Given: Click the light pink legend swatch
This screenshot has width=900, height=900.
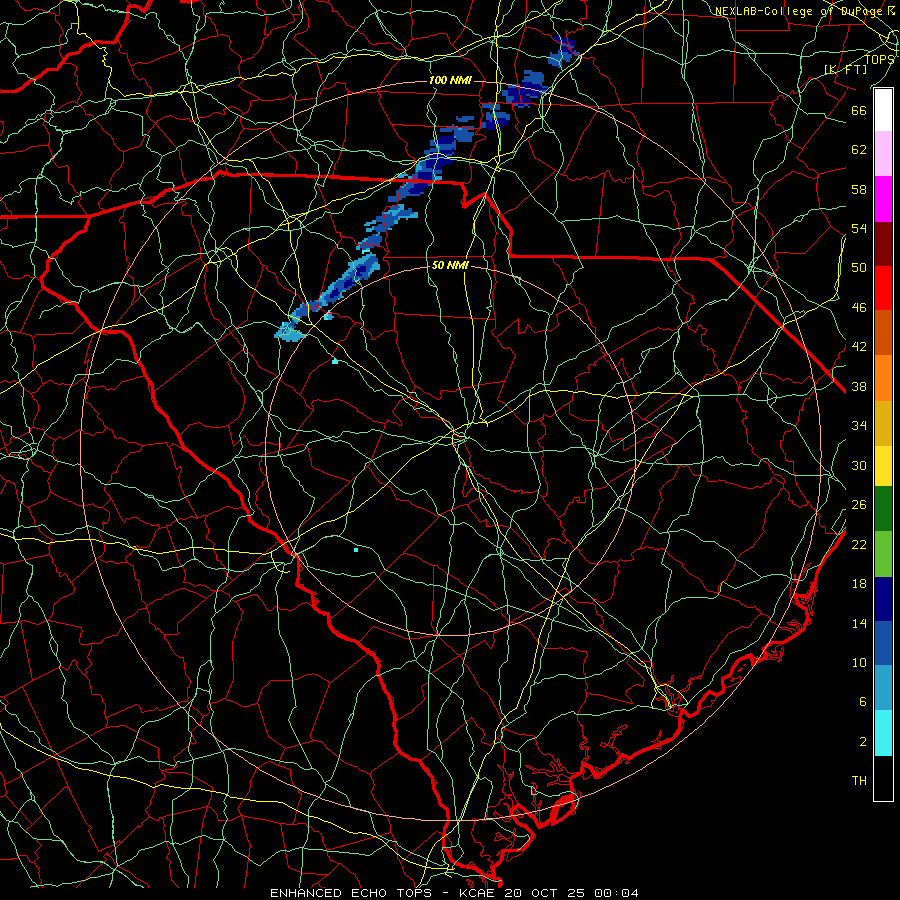Looking at the screenshot, I should pos(883,154).
